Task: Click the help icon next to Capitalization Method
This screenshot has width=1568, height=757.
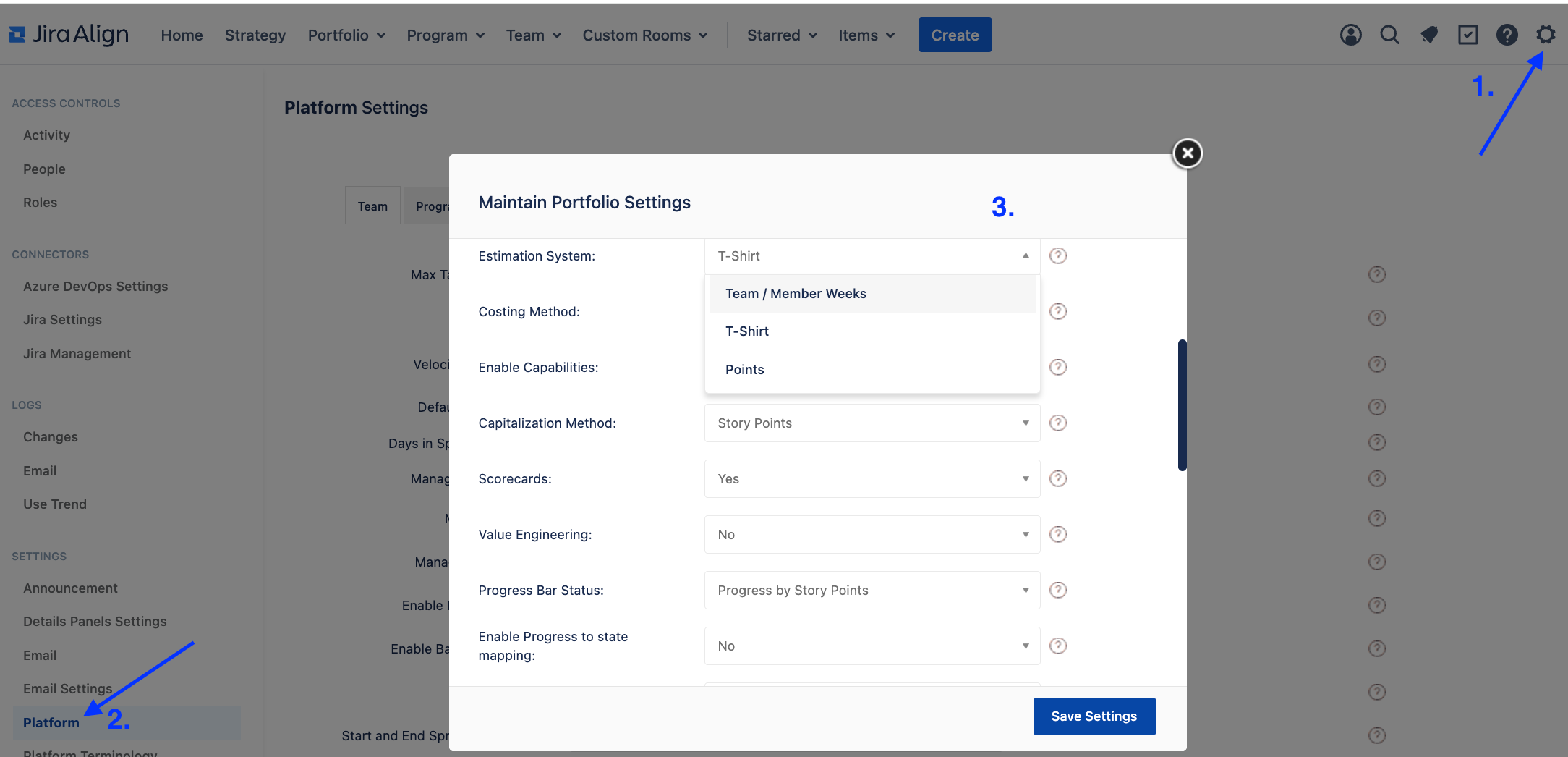Action: point(1058,423)
